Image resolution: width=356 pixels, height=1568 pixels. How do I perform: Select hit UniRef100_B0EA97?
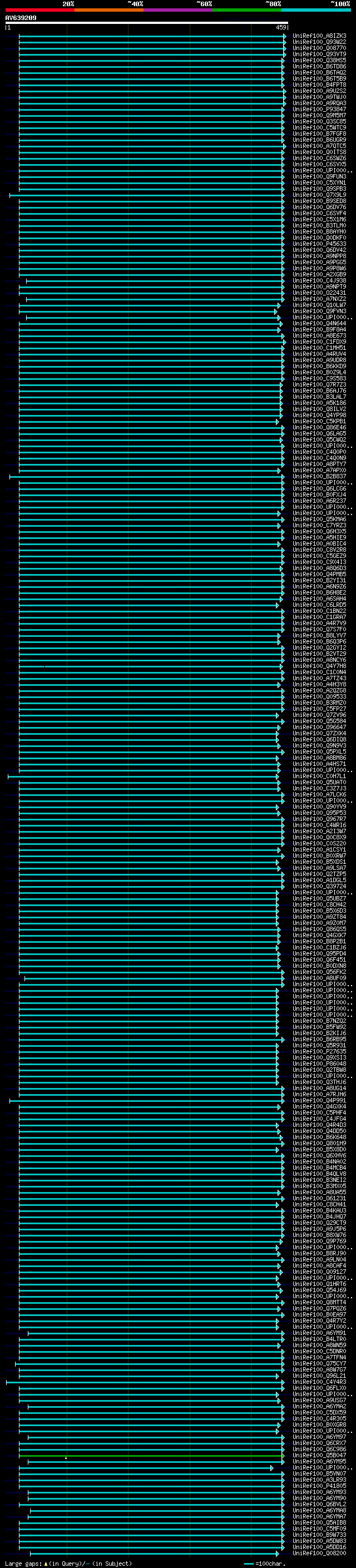point(319,1315)
